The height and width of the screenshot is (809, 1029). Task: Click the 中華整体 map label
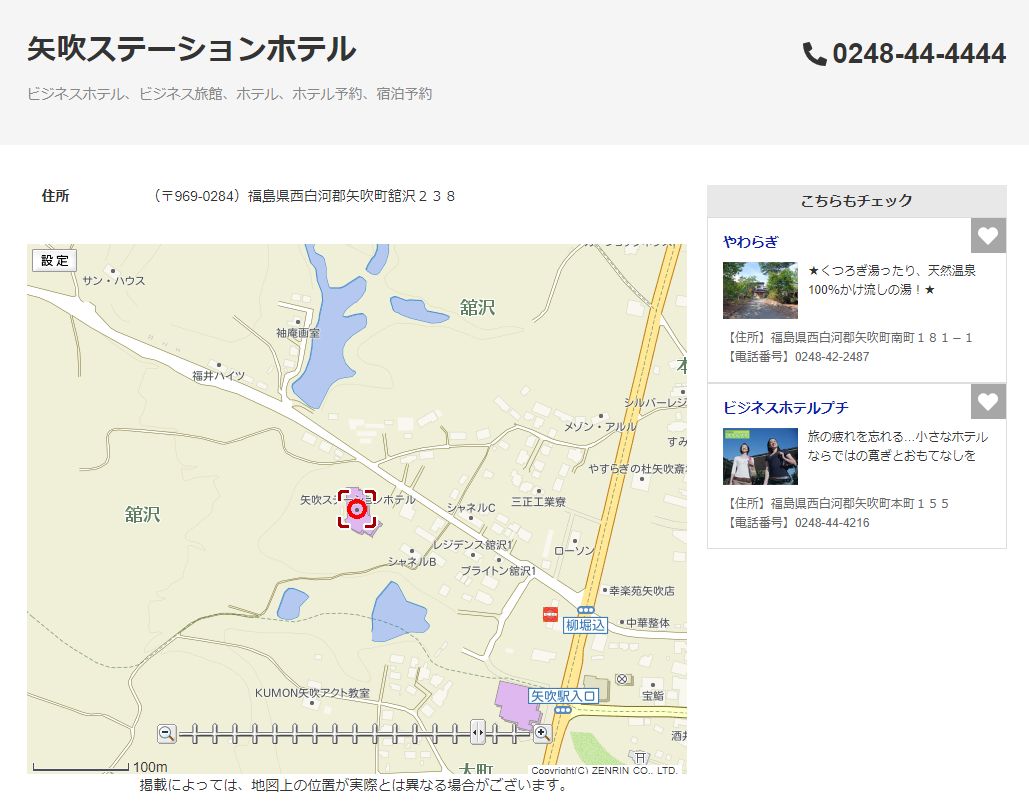648,623
